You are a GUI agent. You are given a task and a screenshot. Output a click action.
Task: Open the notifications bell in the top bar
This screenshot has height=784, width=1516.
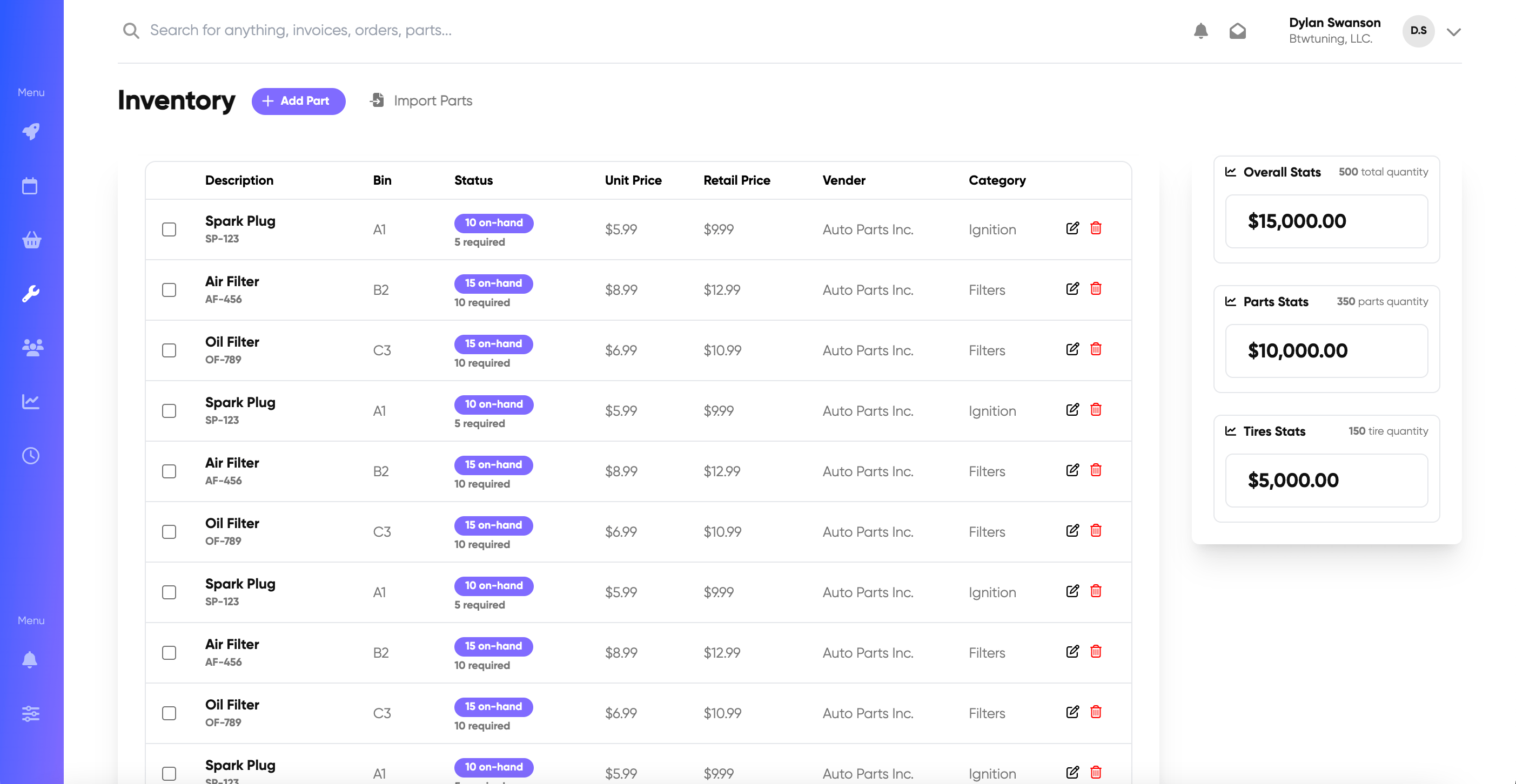(x=1200, y=31)
